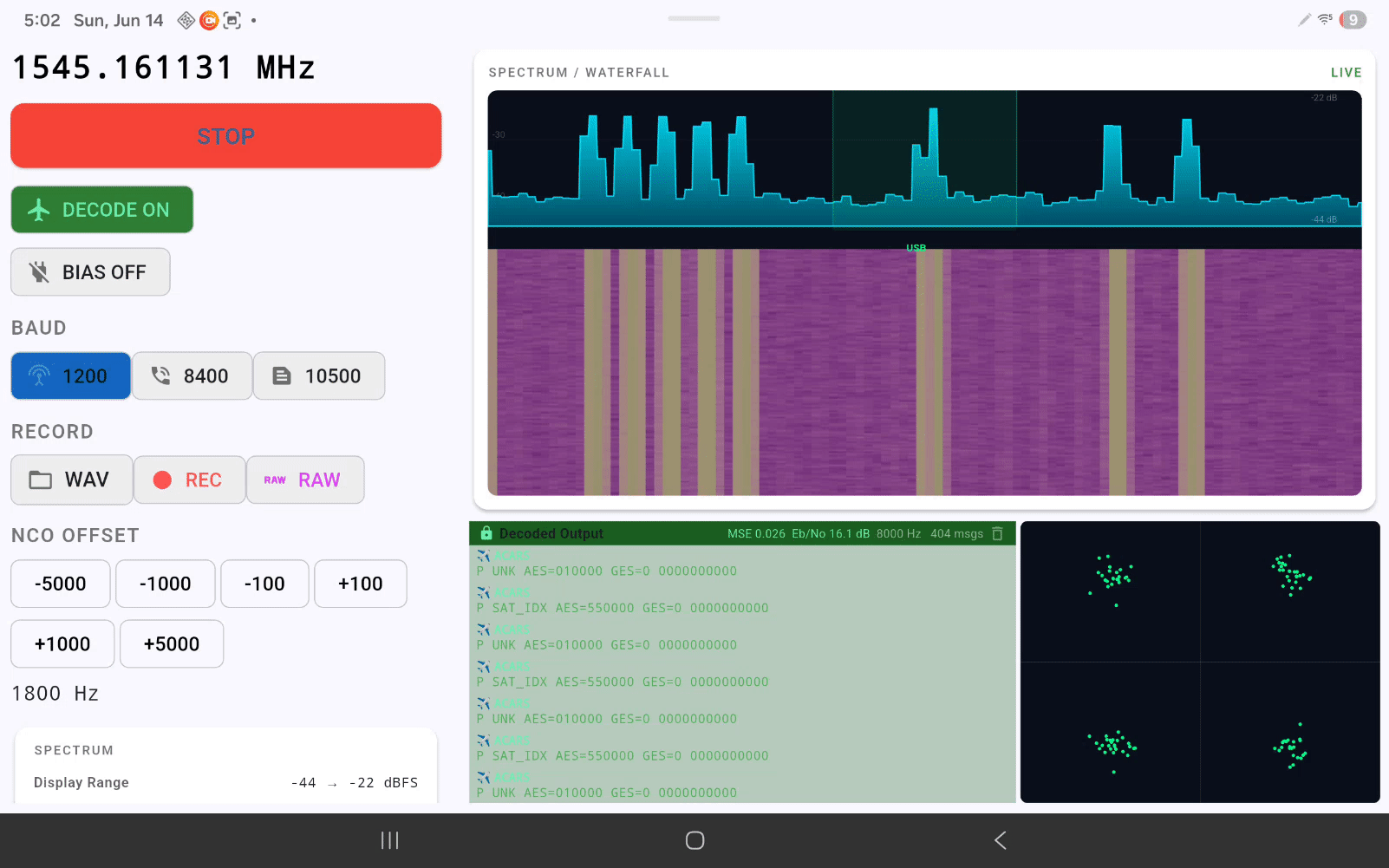
Task: Tap the battery 9 indicator
Action: [x=1353, y=20]
